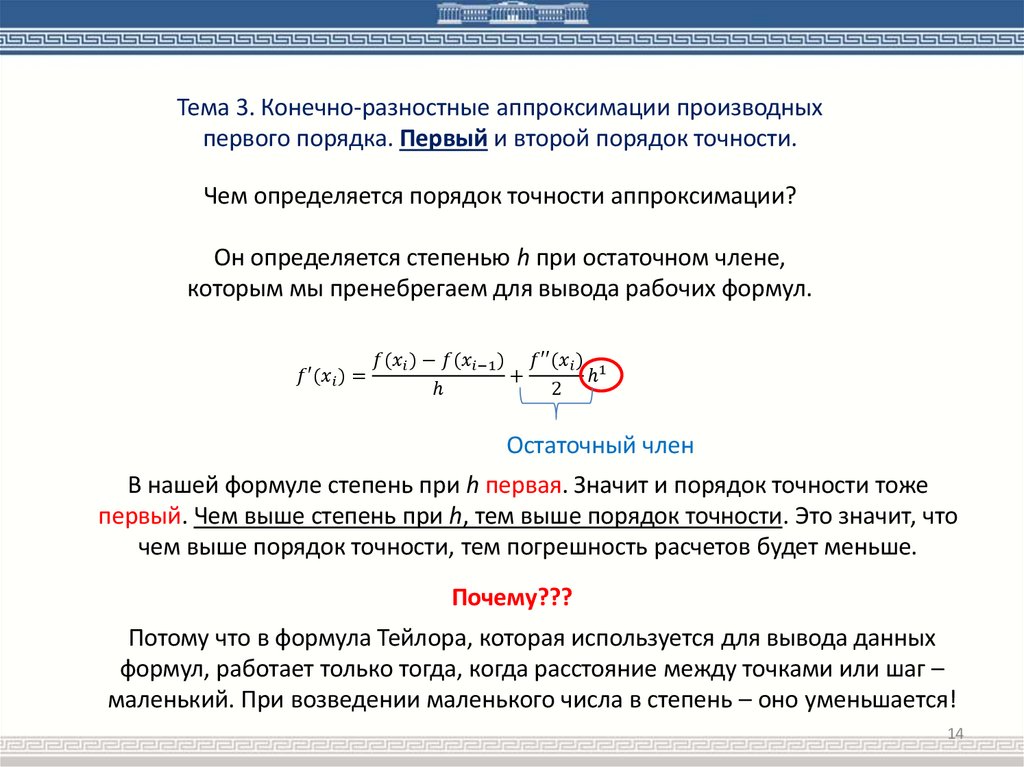Click the line 'чем выше порядок точности, тем погрешность'
Image resolution: width=1024 pixels, height=767 pixels.
(x=527, y=547)
